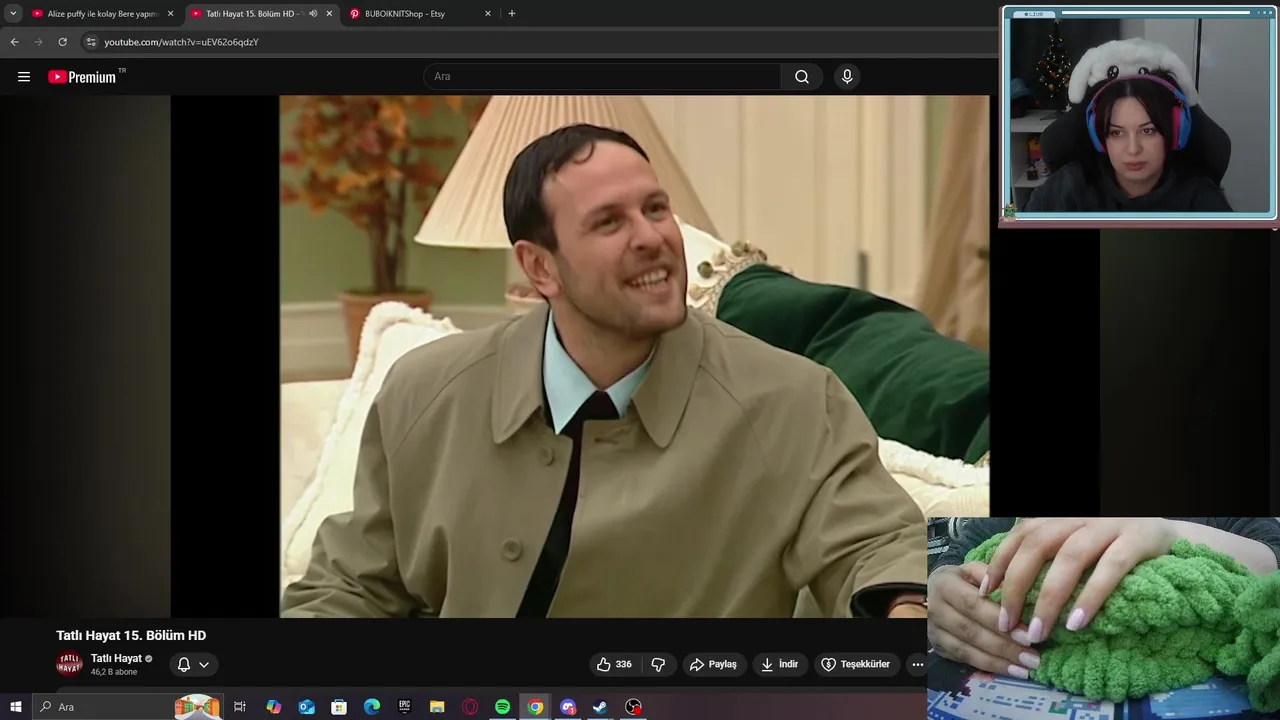The image size is (1280, 720).
Task: Open OBS Studio from the taskbar
Action: tap(633, 707)
